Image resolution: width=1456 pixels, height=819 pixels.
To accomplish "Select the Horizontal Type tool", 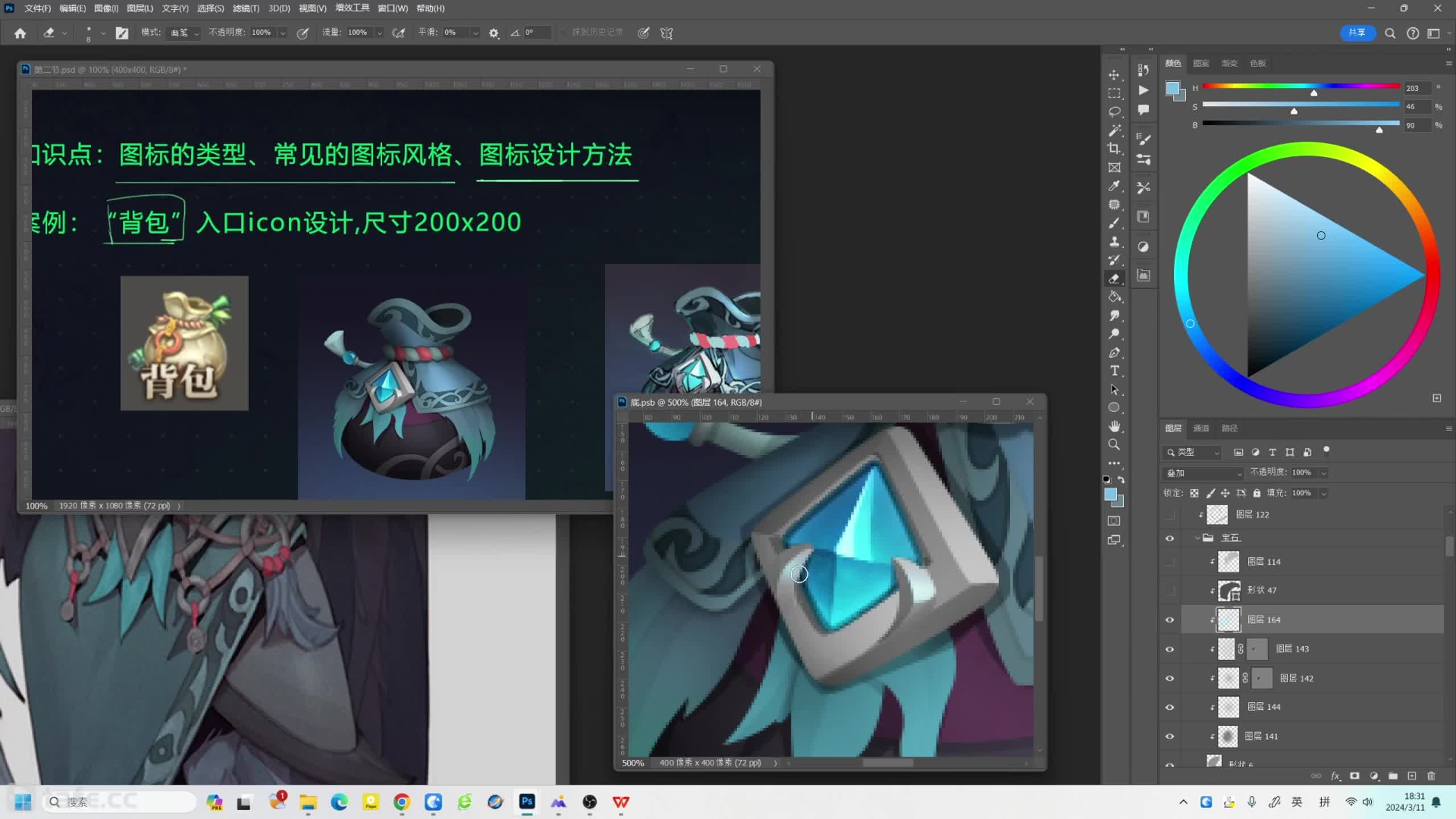I will tap(1114, 371).
